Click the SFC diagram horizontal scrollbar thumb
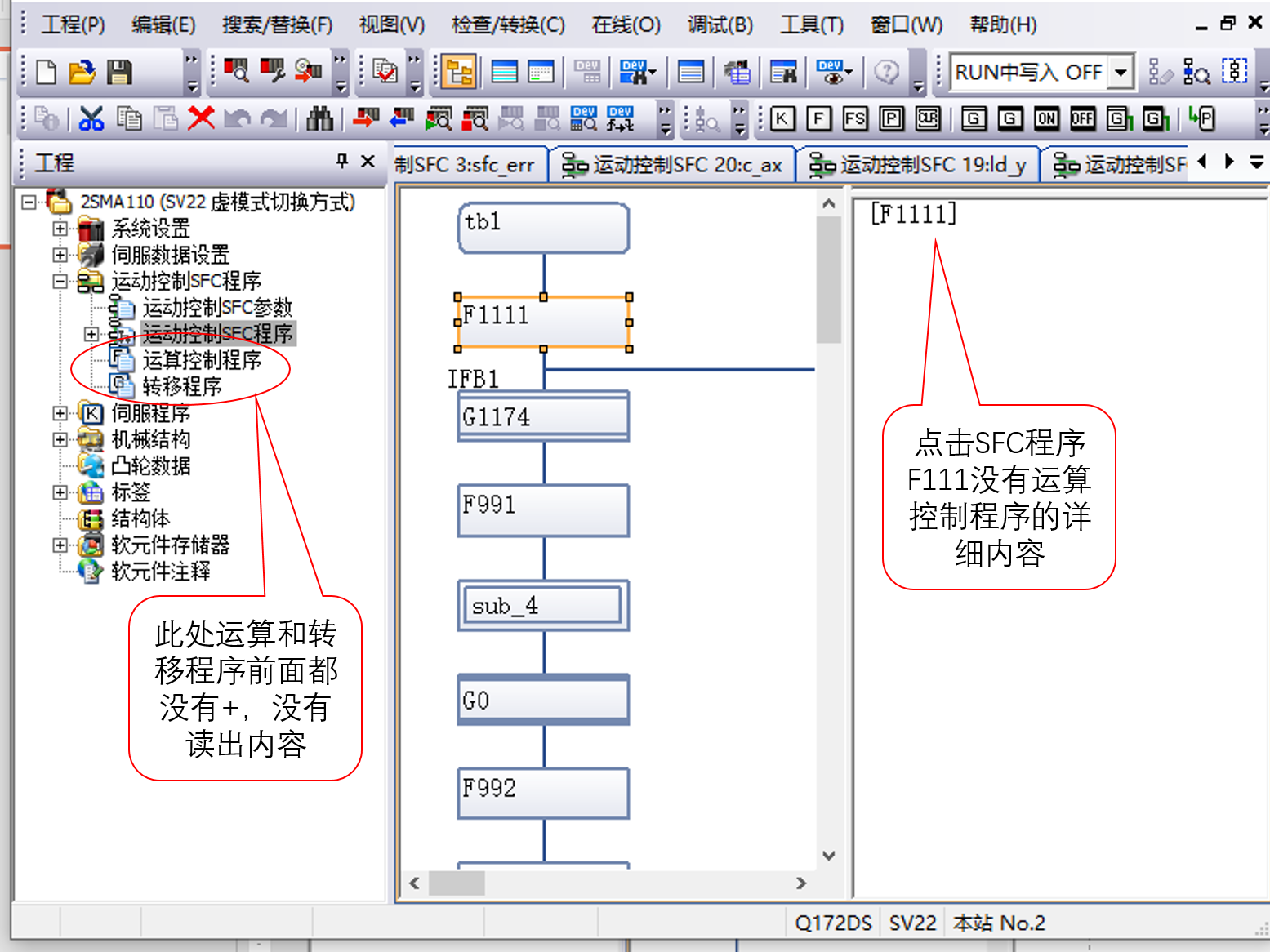1270x952 pixels. [x=457, y=883]
